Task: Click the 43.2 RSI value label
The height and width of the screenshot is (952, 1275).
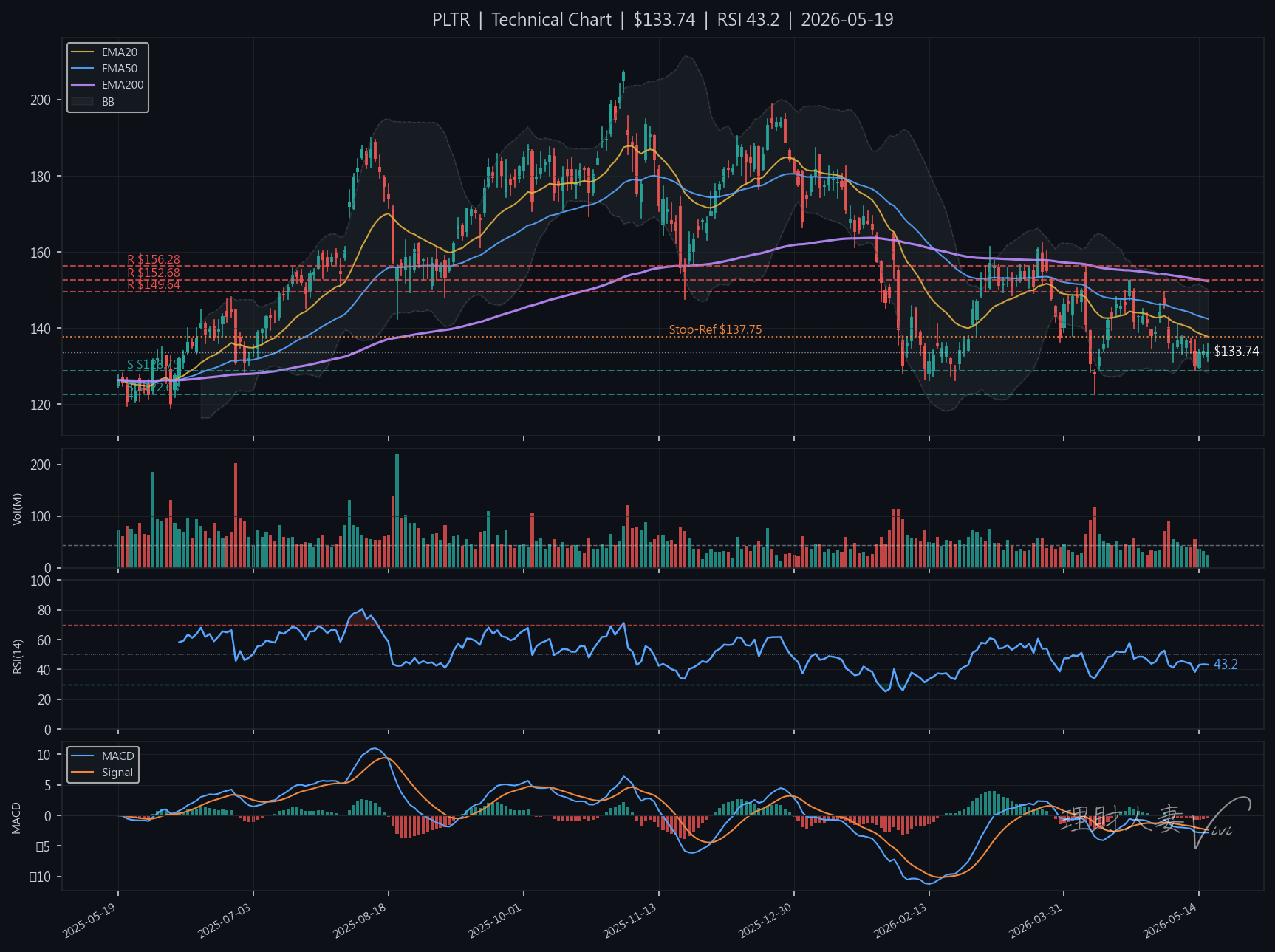Action: coord(1226,665)
